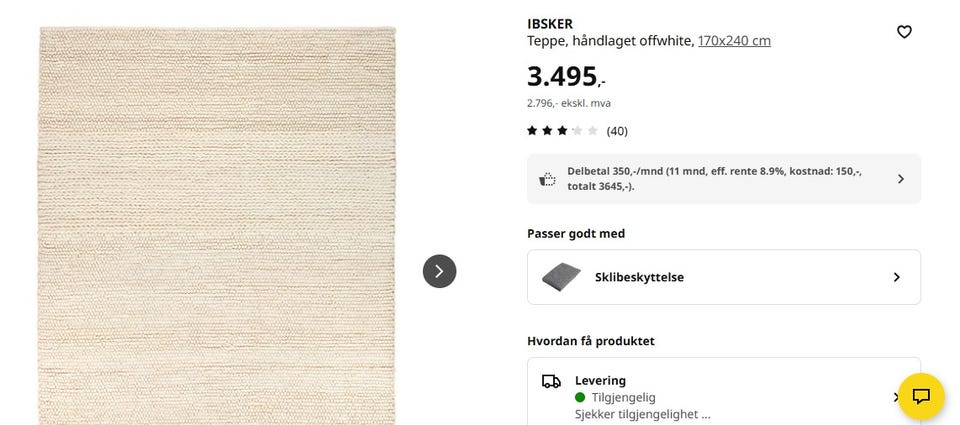
Task: Click the Levering delivery label
Action: 600,380
